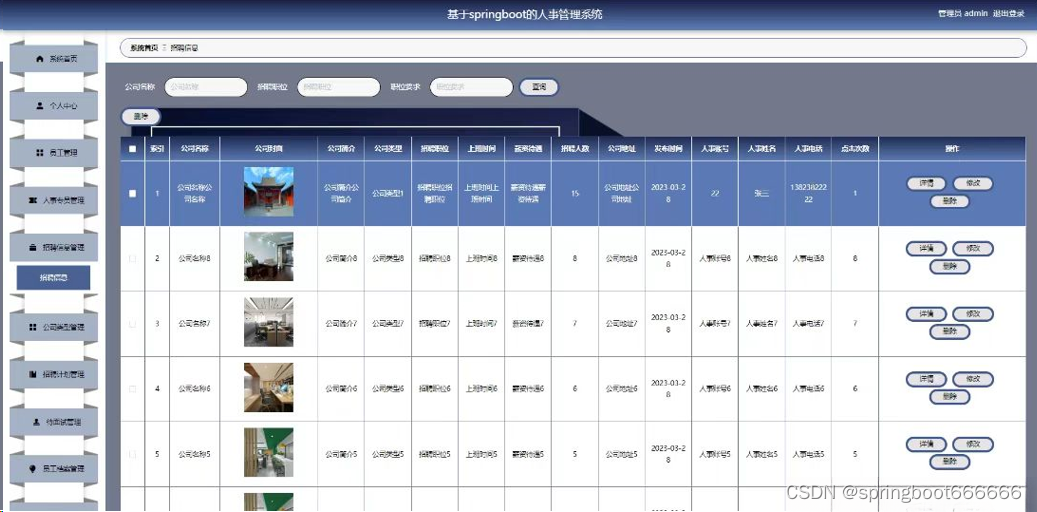Click the 公司名称8 cell
The image size is (1037, 512).
point(194,259)
